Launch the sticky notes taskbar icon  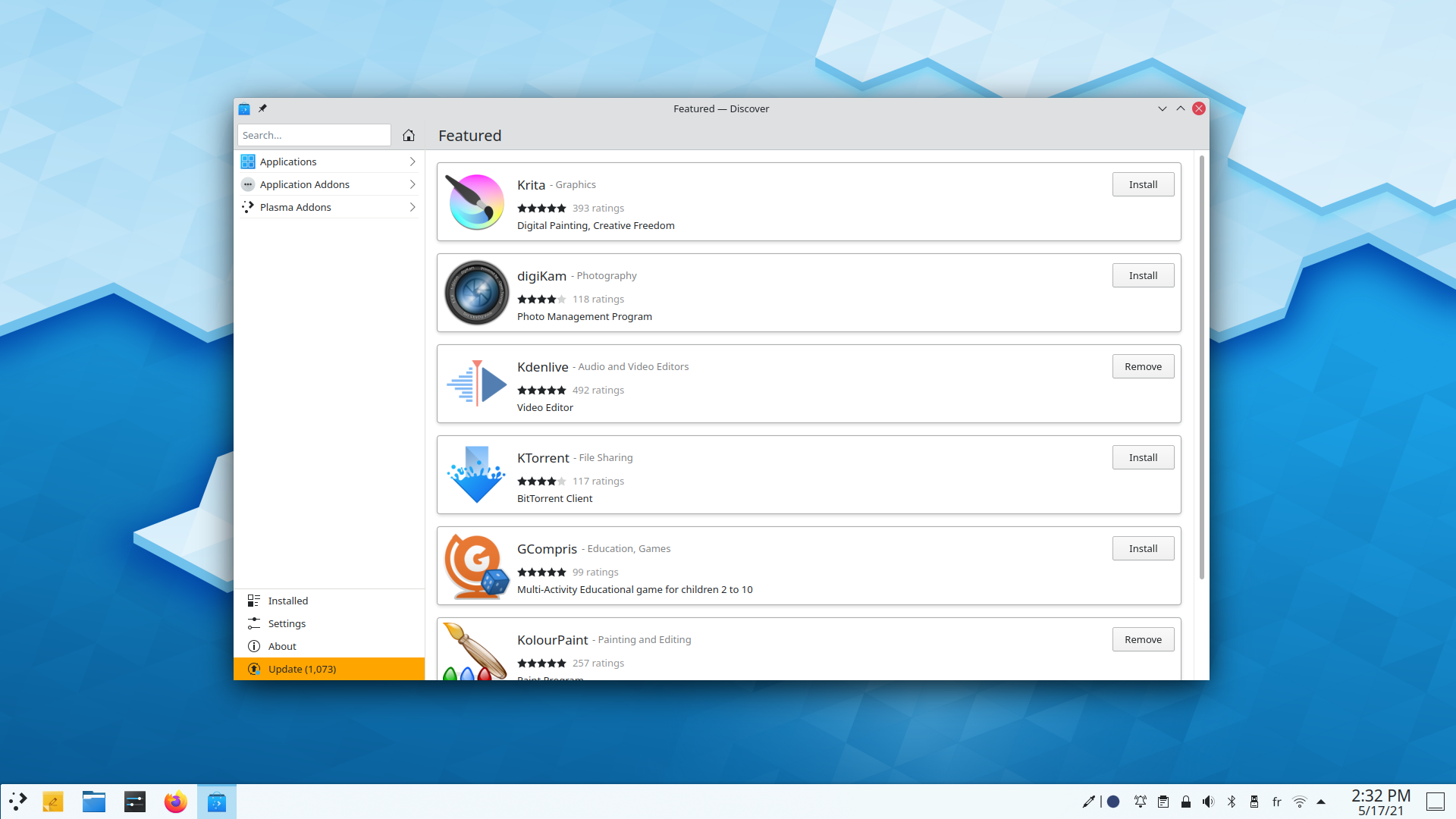53,802
